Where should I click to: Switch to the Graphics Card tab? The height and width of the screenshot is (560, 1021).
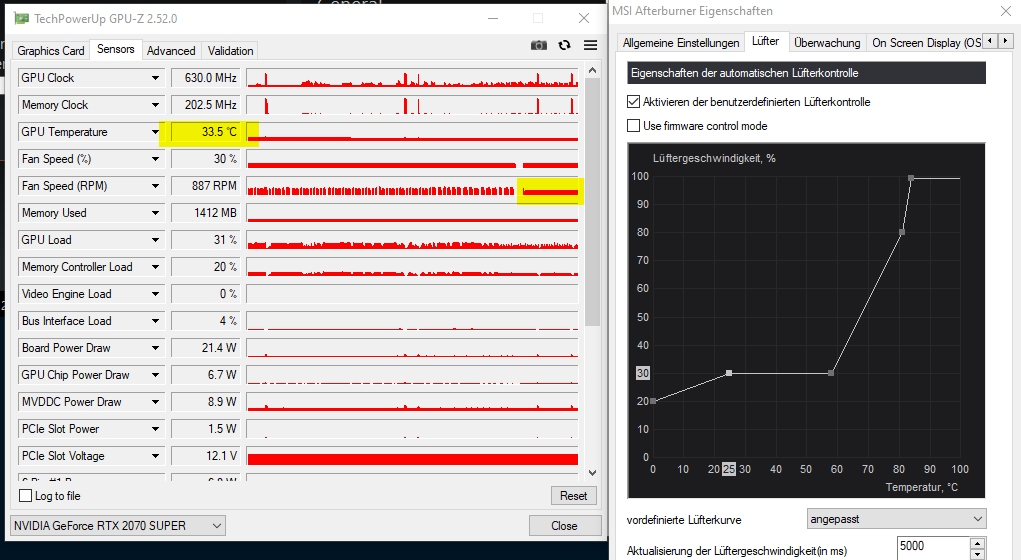click(x=51, y=51)
